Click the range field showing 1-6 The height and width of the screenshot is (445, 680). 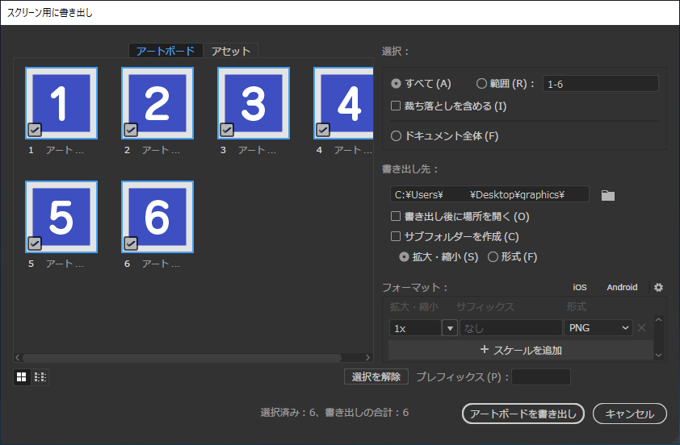(601, 84)
